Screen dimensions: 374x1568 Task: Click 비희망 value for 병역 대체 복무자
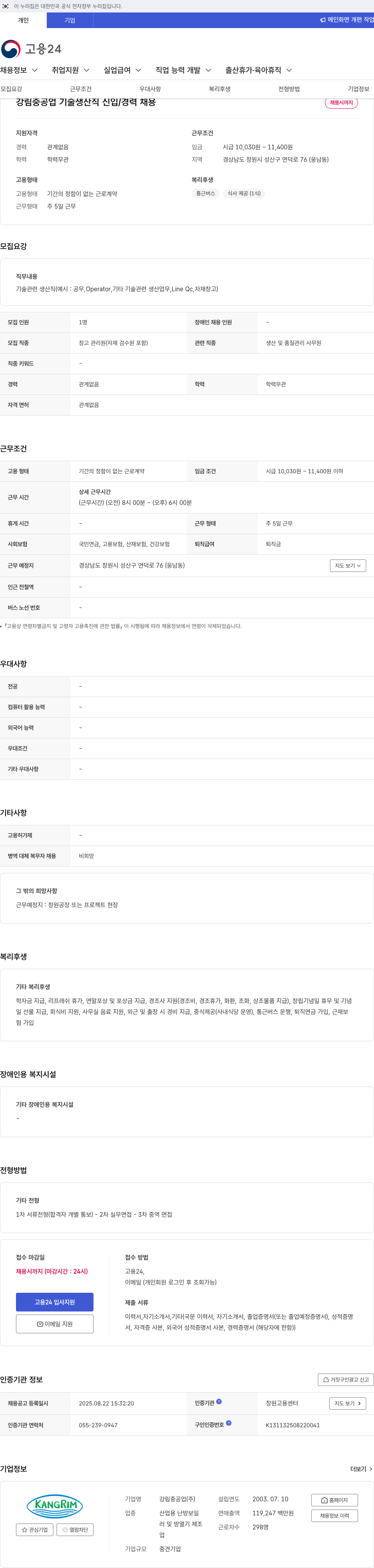[x=86, y=856]
